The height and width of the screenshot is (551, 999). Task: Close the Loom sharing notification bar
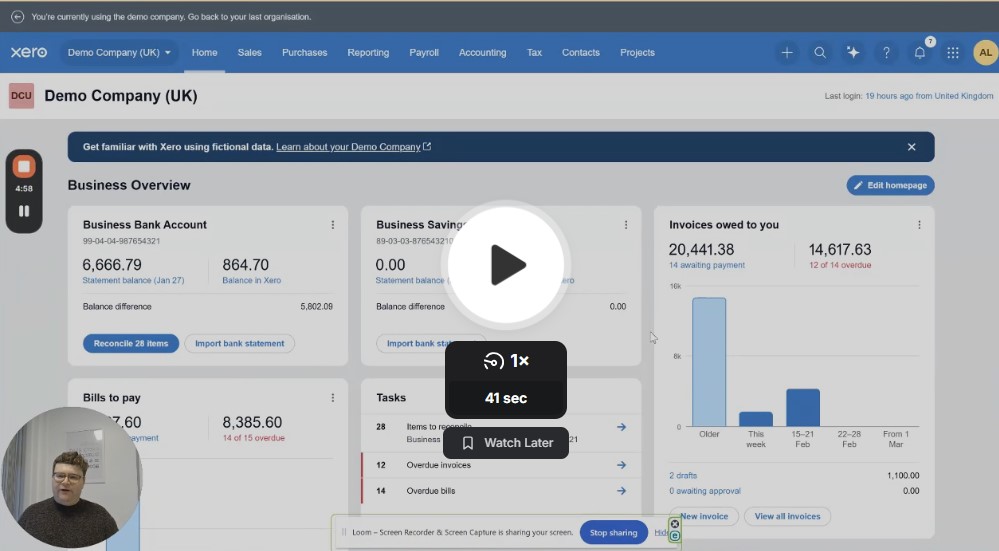(675, 524)
